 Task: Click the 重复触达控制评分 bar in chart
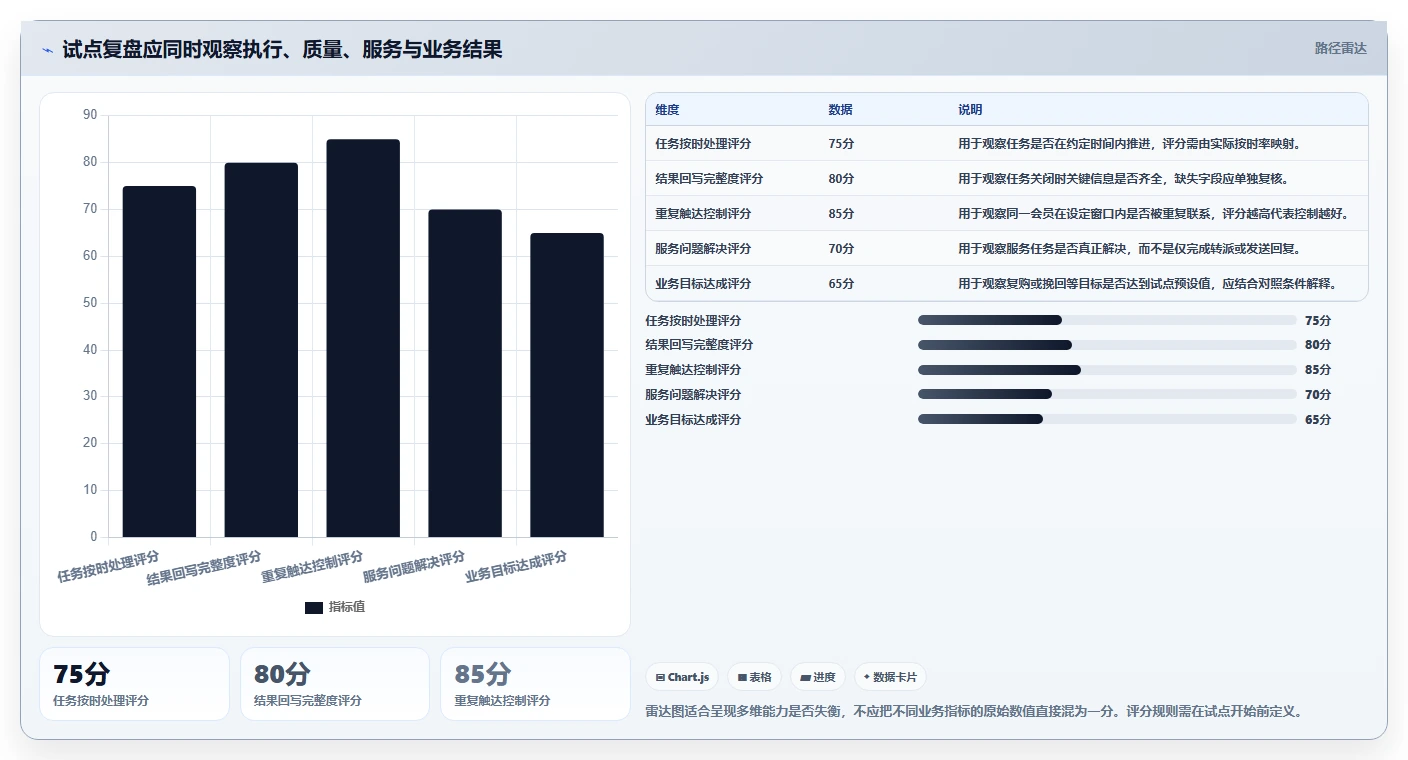(363, 338)
